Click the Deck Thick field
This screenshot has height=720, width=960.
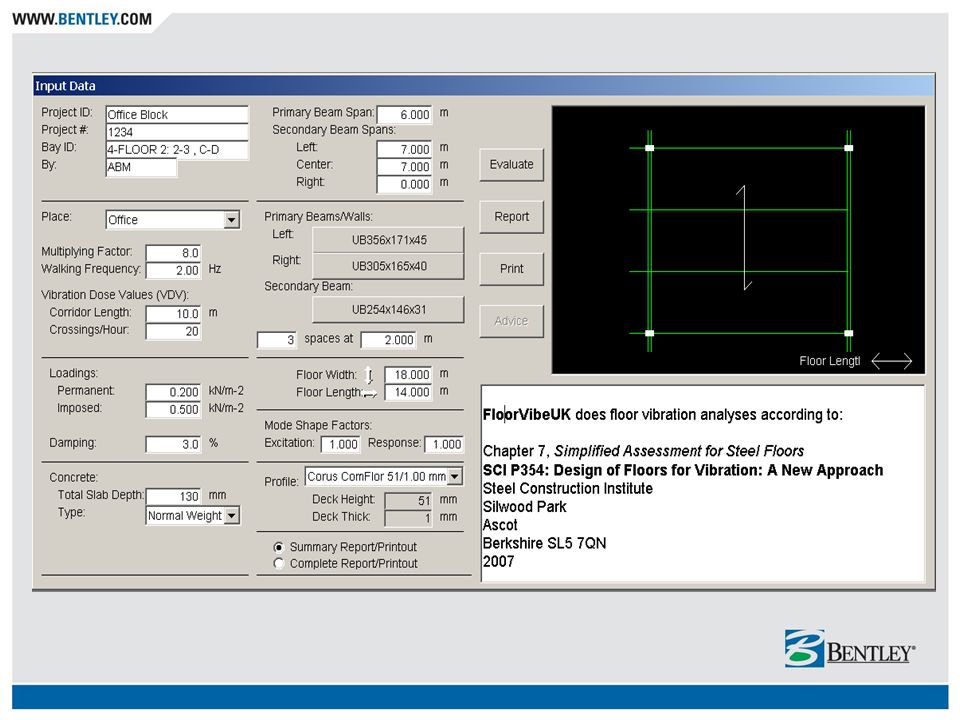408,518
